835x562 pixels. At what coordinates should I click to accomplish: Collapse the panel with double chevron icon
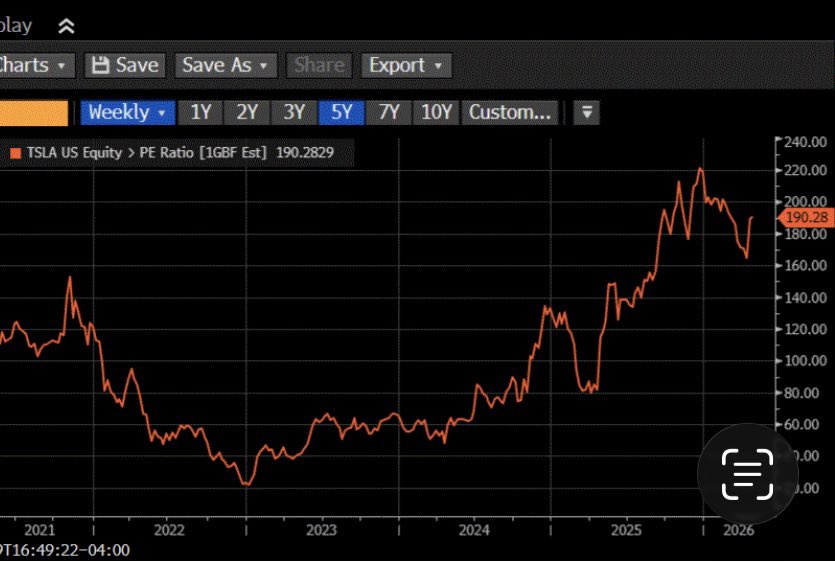pos(66,26)
